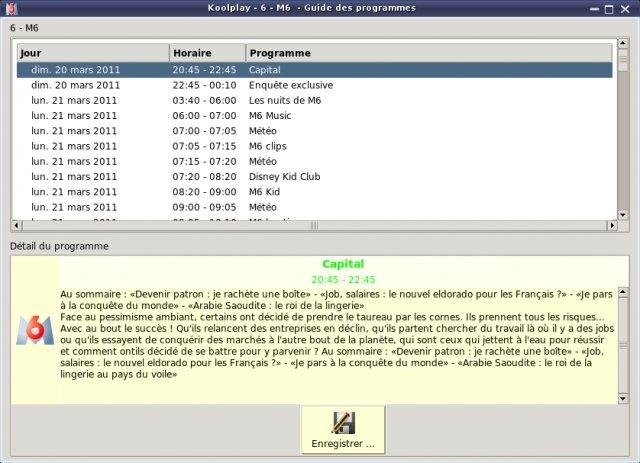Click the 03:40 - 06:00 time cell
This screenshot has width=640, height=463.
click(204, 100)
